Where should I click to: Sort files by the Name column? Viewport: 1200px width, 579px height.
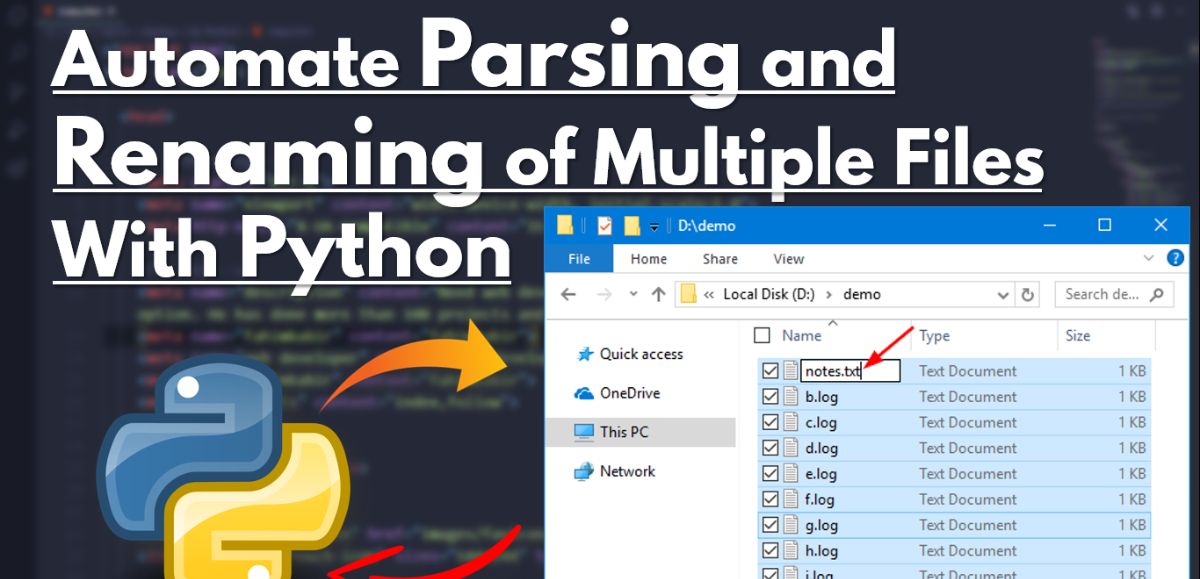click(x=802, y=336)
